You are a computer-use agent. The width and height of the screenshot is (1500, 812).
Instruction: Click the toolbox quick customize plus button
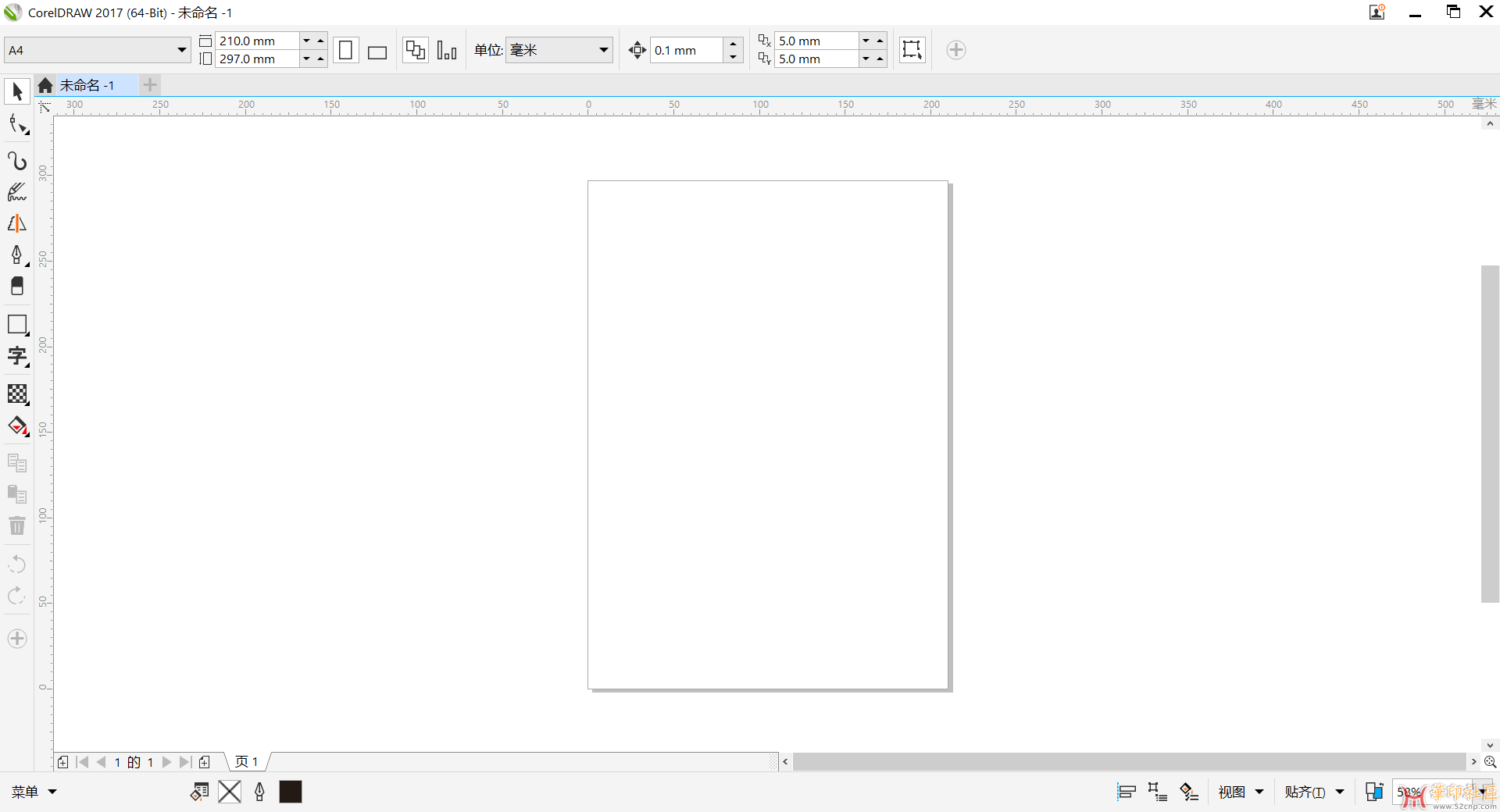[x=17, y=639]
